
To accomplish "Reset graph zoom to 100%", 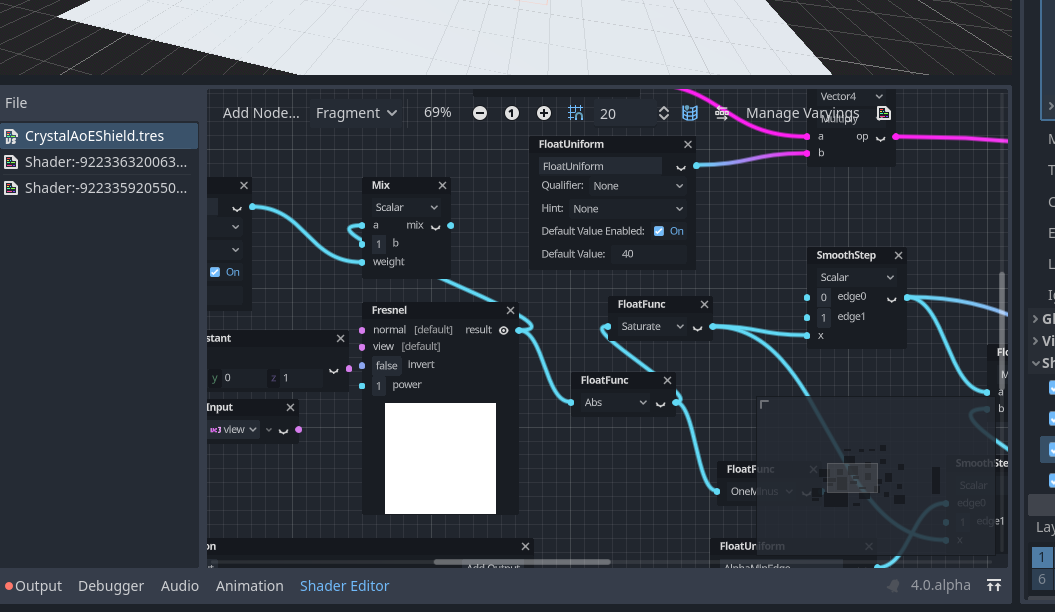I will click(x=512, y=113).
